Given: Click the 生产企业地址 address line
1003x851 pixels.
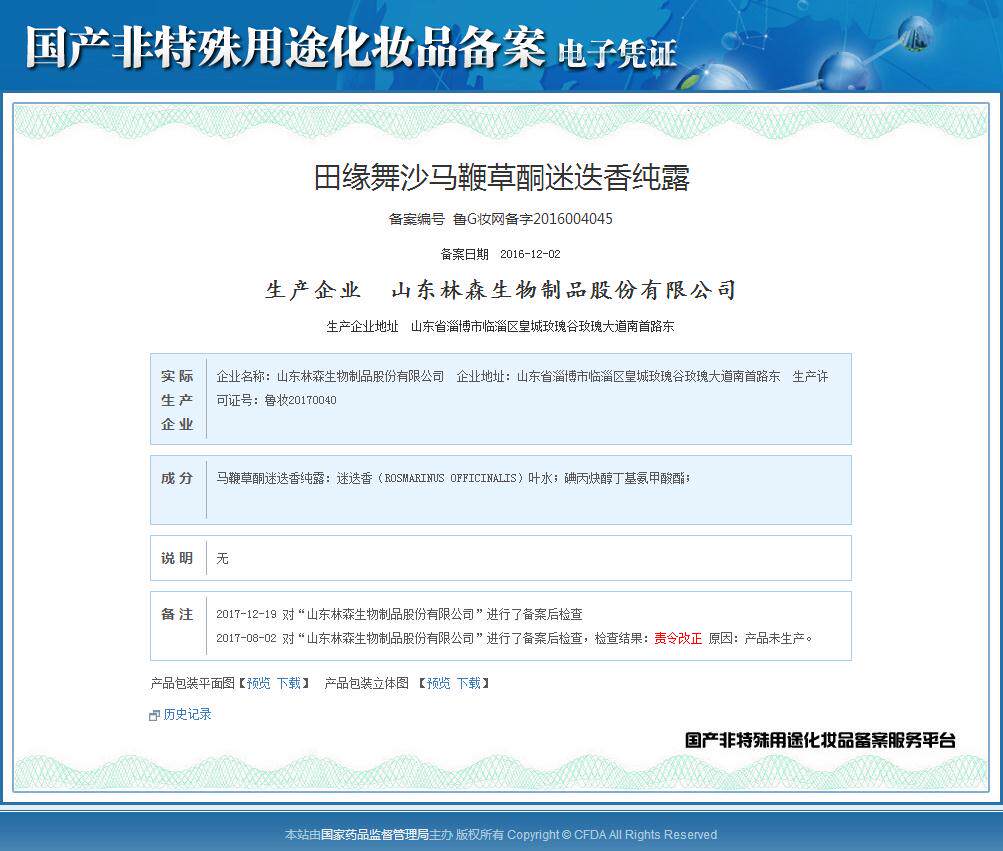Looking at the screenshot, I should [500, 326].
